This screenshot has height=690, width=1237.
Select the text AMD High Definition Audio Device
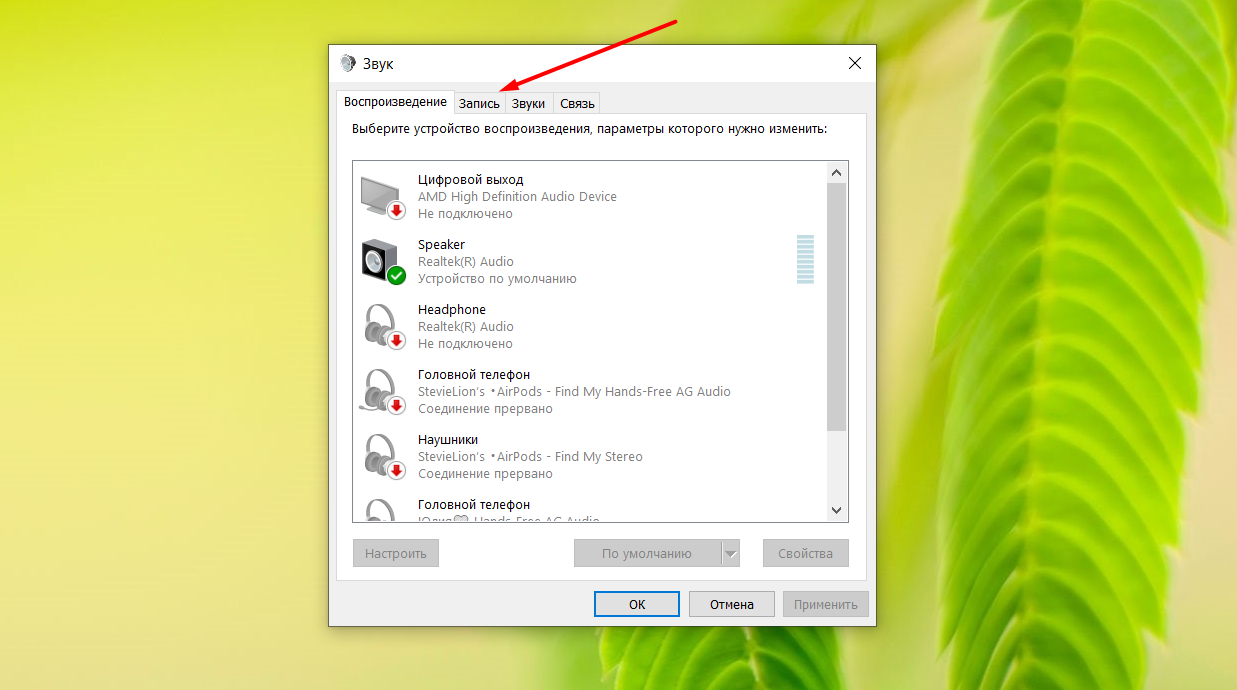517,197
